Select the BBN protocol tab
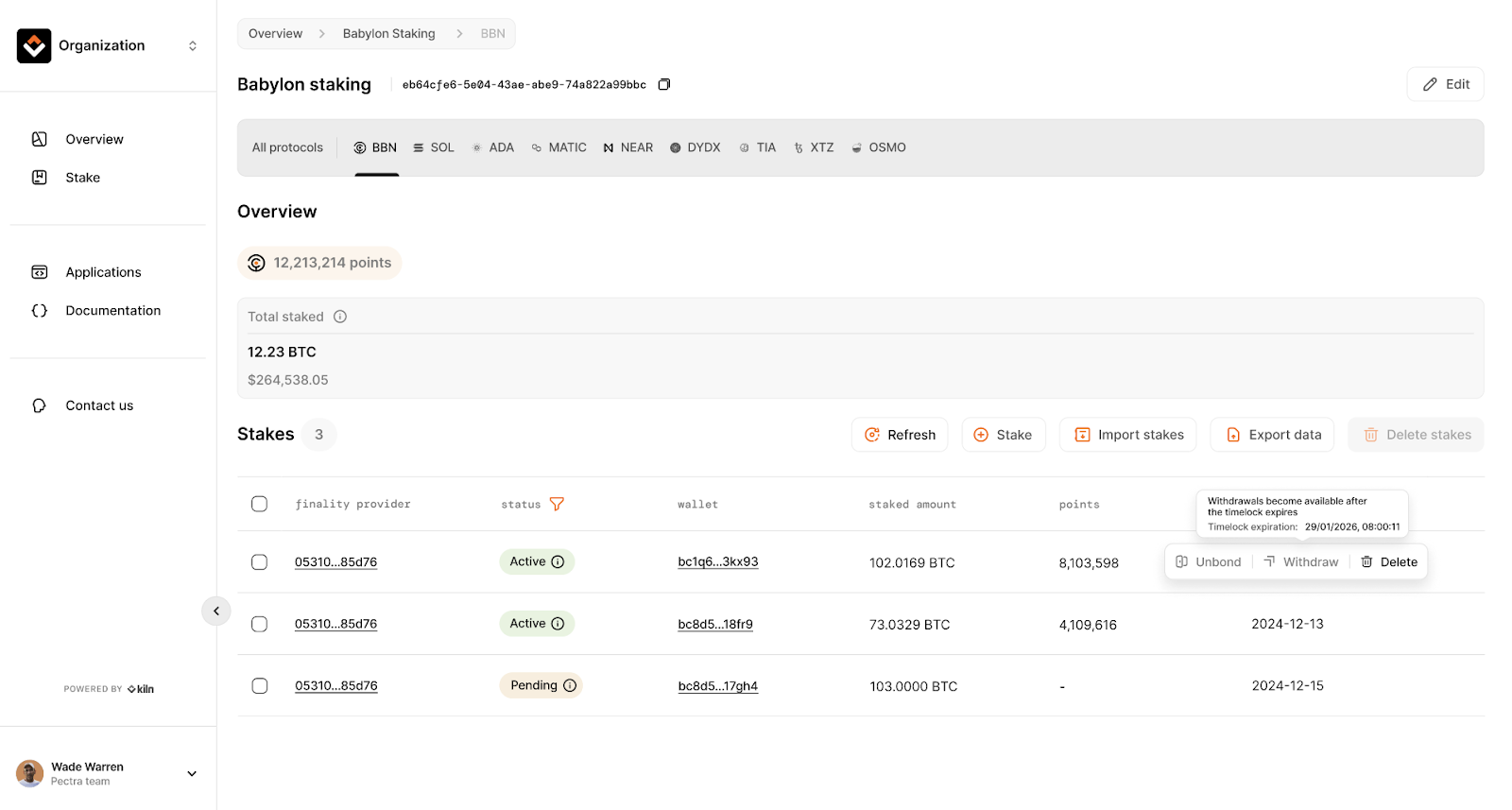The image size is (1512, 810). (x=375, y=147)
